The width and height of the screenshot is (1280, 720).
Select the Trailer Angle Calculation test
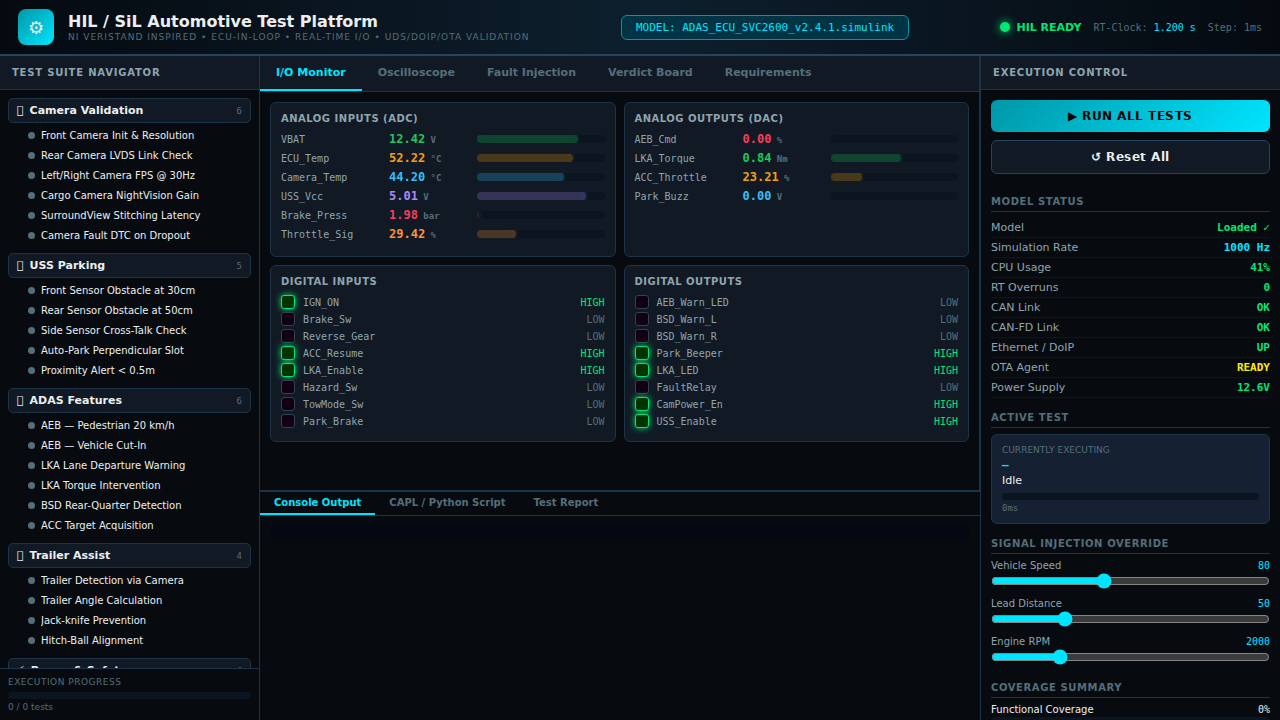coord(101,600)
